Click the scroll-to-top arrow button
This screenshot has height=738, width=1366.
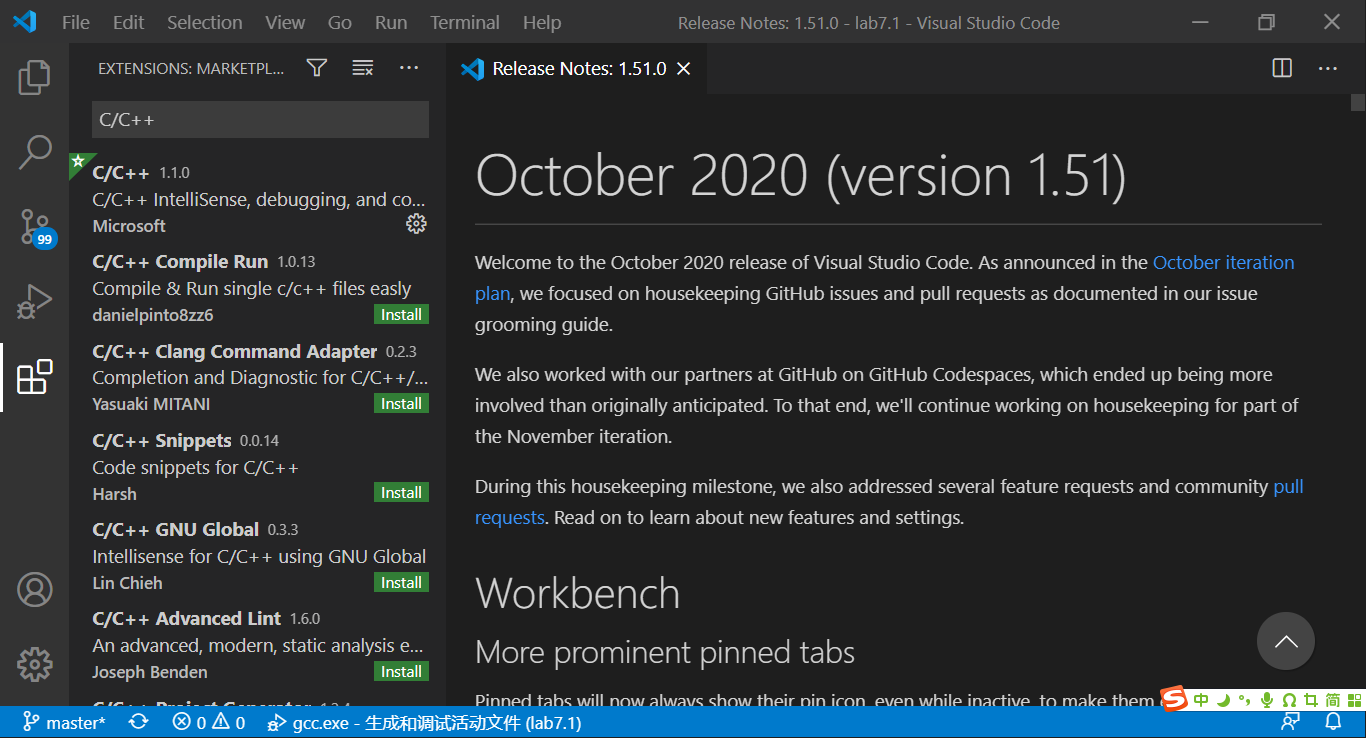coord(1286,641)
